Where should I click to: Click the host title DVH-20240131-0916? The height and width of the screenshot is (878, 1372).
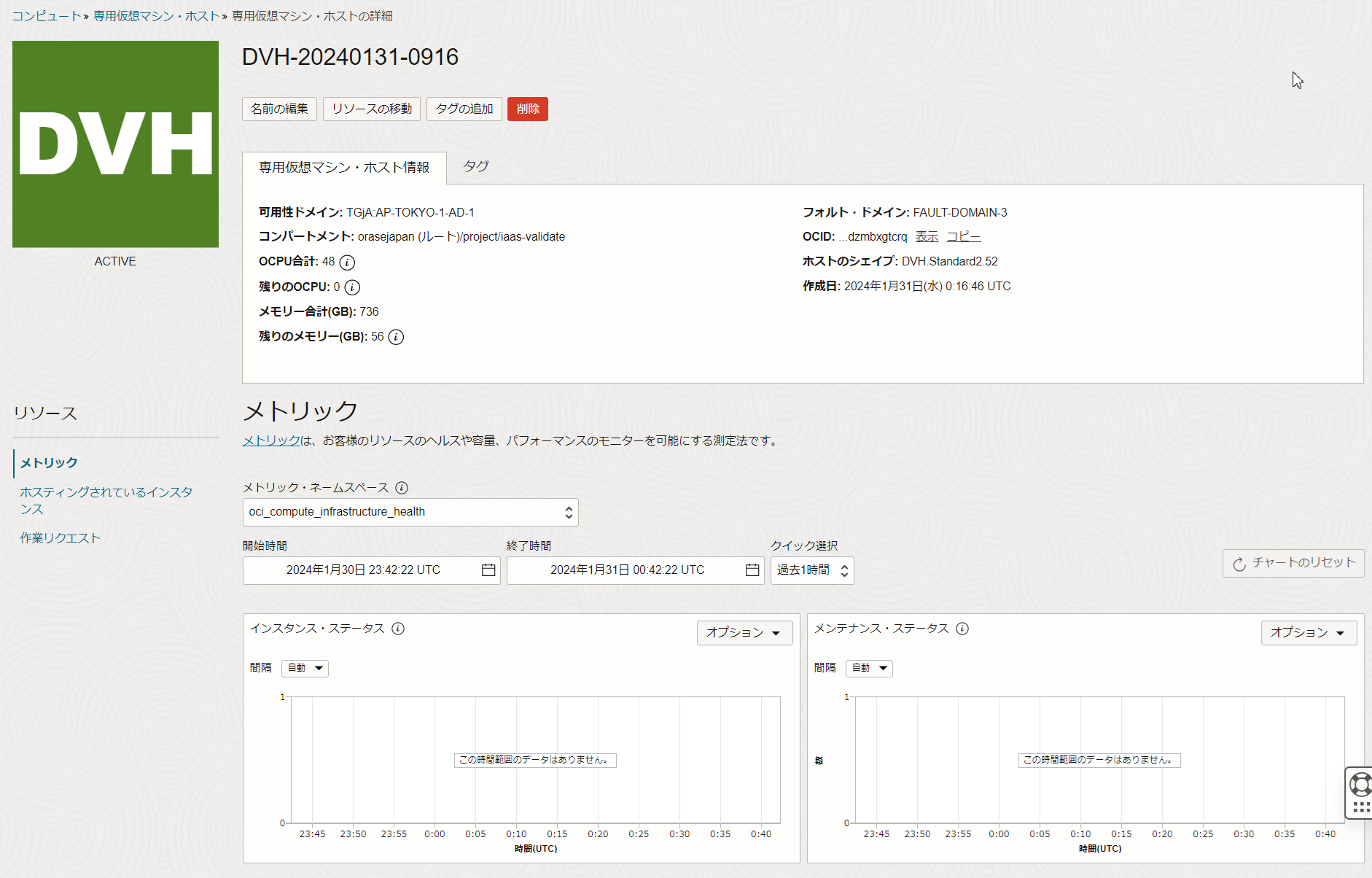click(350, 57)
